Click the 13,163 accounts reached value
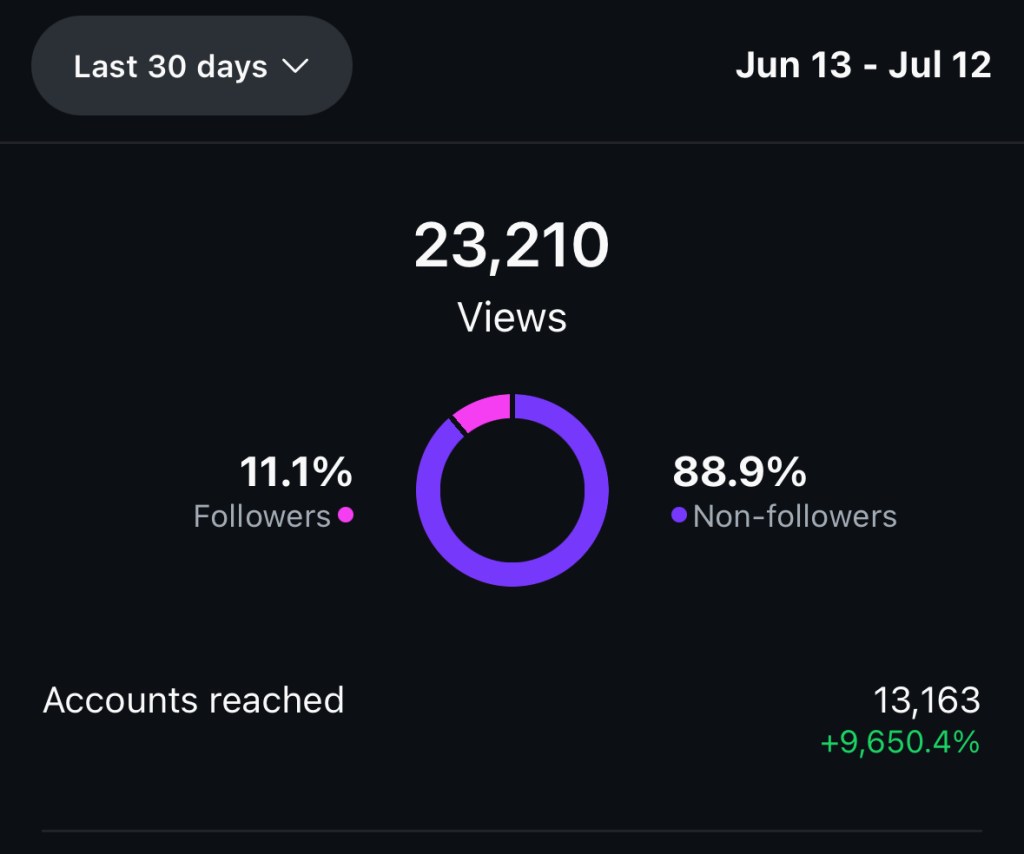This screenshot has height=854, width=1024. [927, 701]
